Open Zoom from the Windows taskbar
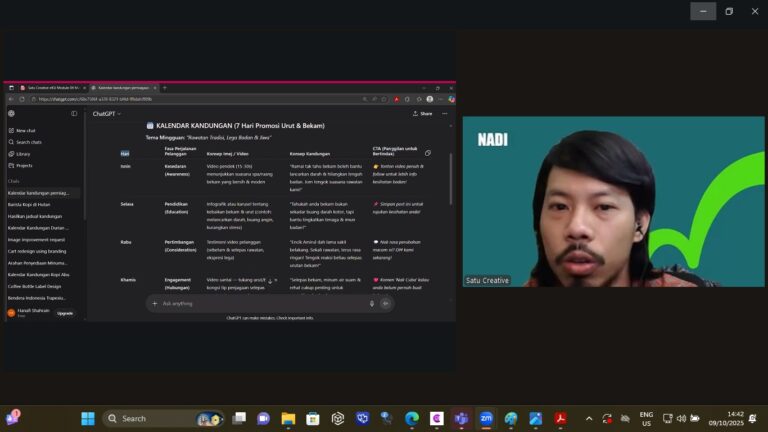 (486, 418)
